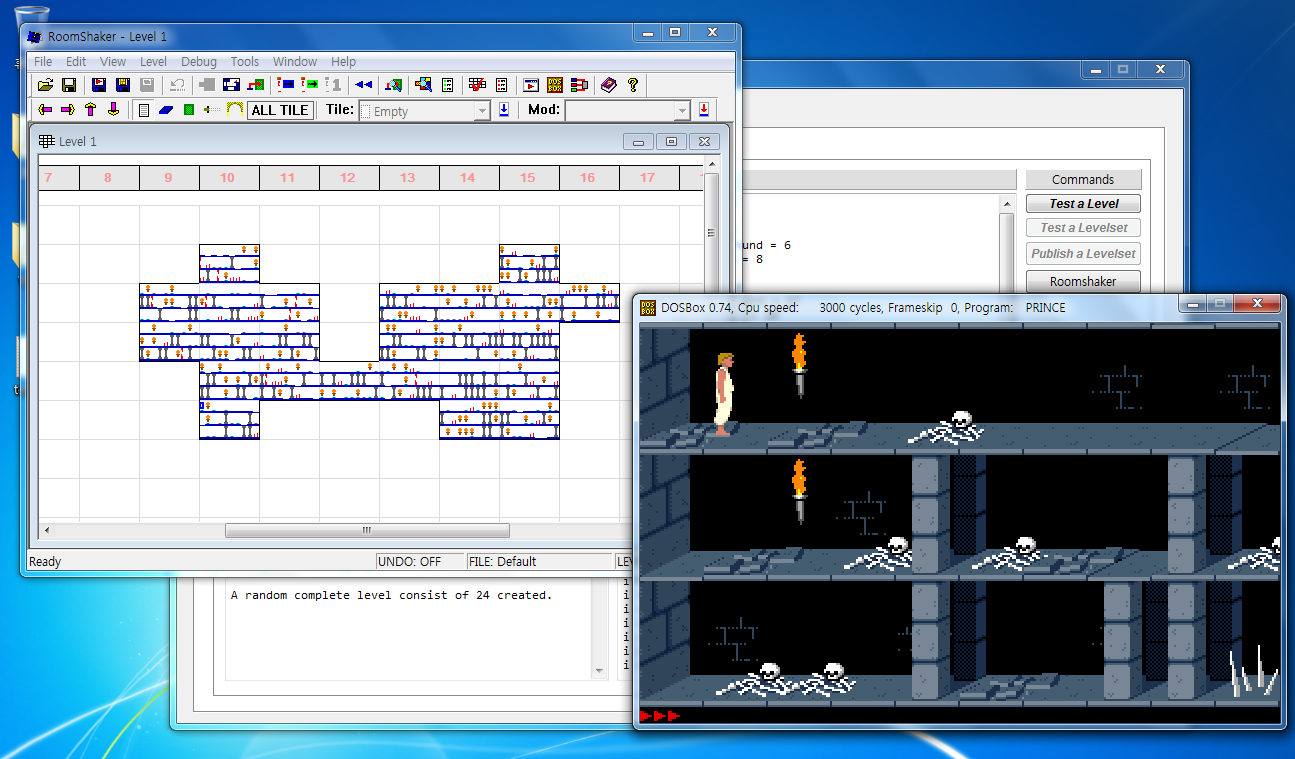Click the blue floppy icon with red flag

coord(99,85)
